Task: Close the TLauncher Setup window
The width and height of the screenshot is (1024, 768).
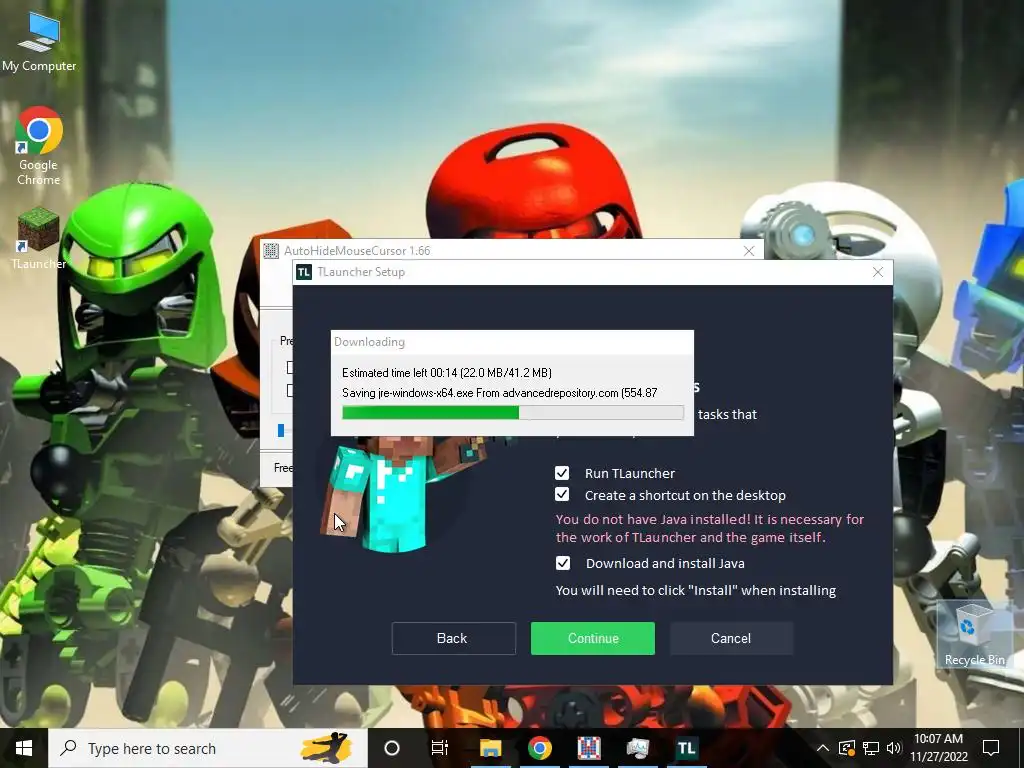Action: (878, 272)
